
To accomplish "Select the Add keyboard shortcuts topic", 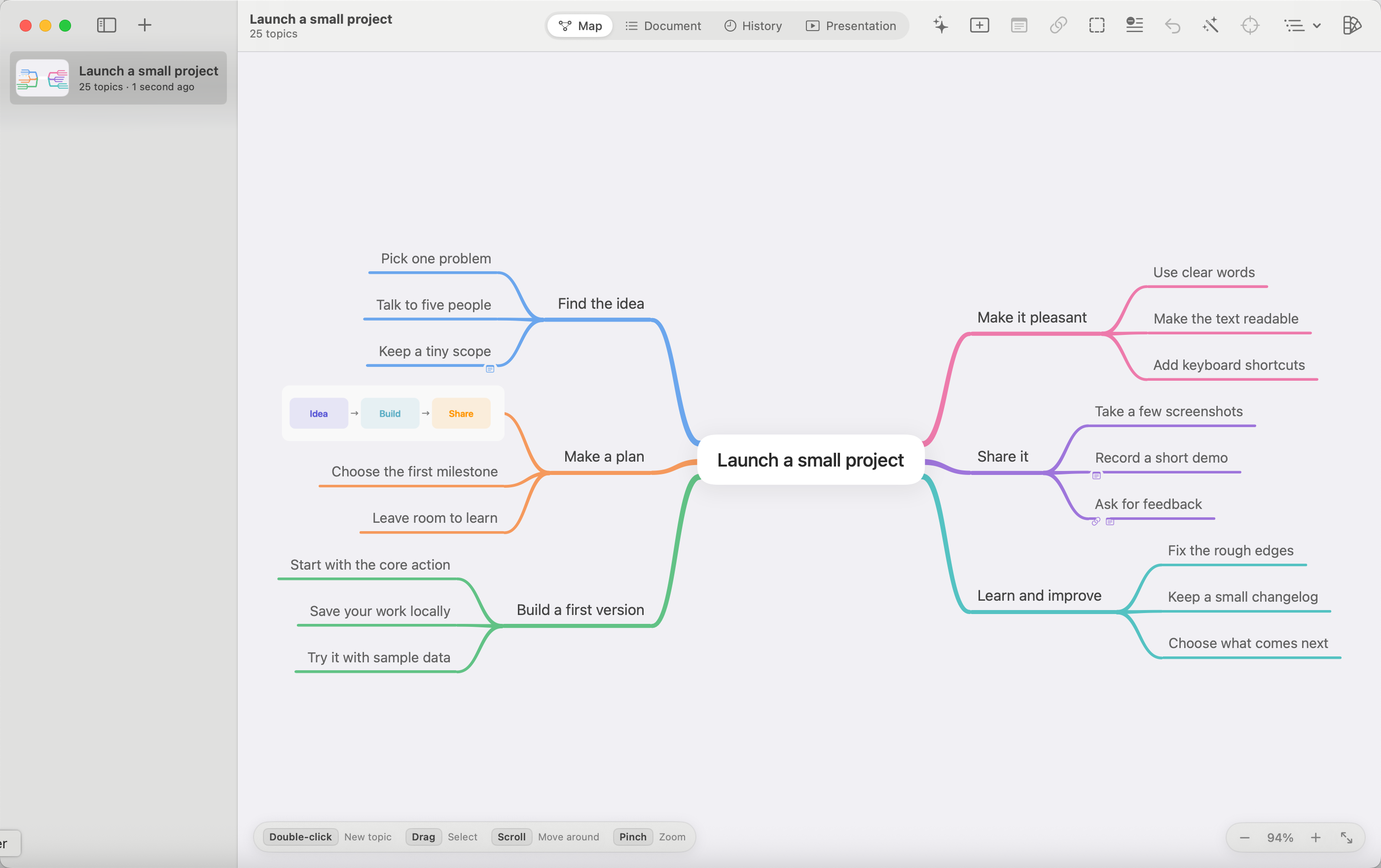I will pos(1229,365).
